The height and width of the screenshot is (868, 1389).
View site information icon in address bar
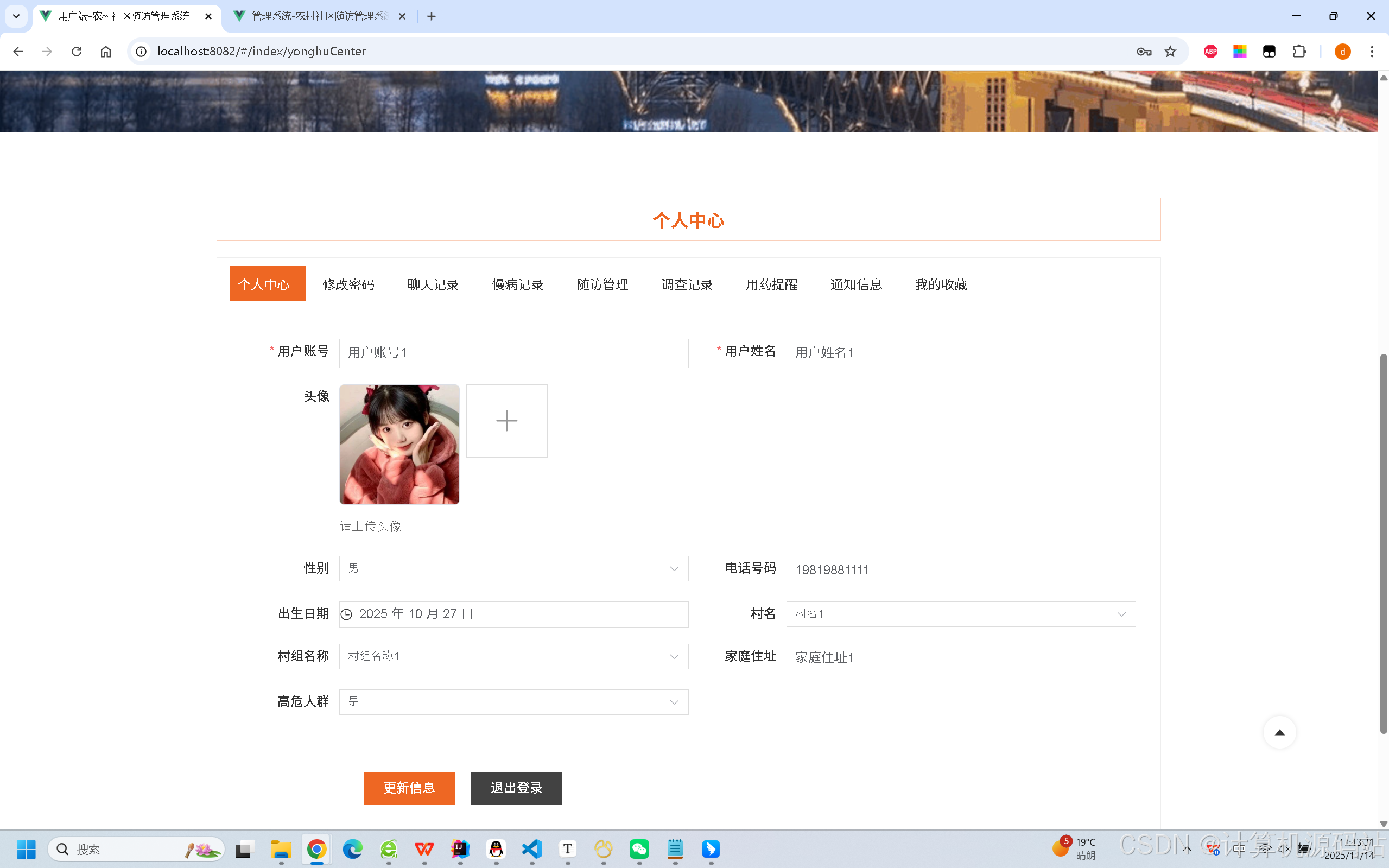(x=141, y=52)
